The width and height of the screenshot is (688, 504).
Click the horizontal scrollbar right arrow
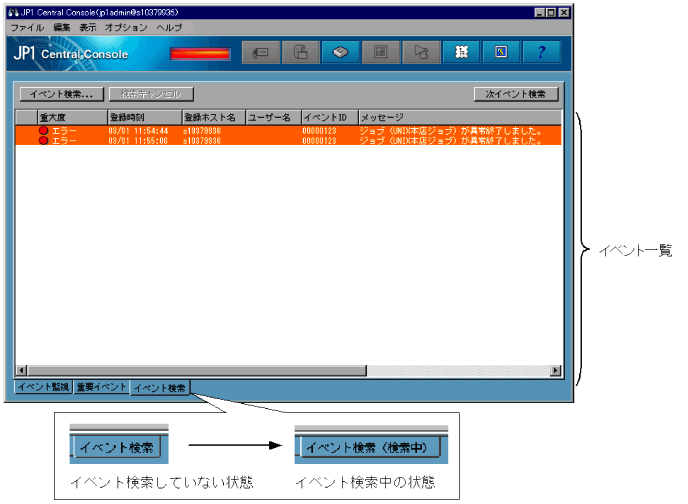point(556,371)
